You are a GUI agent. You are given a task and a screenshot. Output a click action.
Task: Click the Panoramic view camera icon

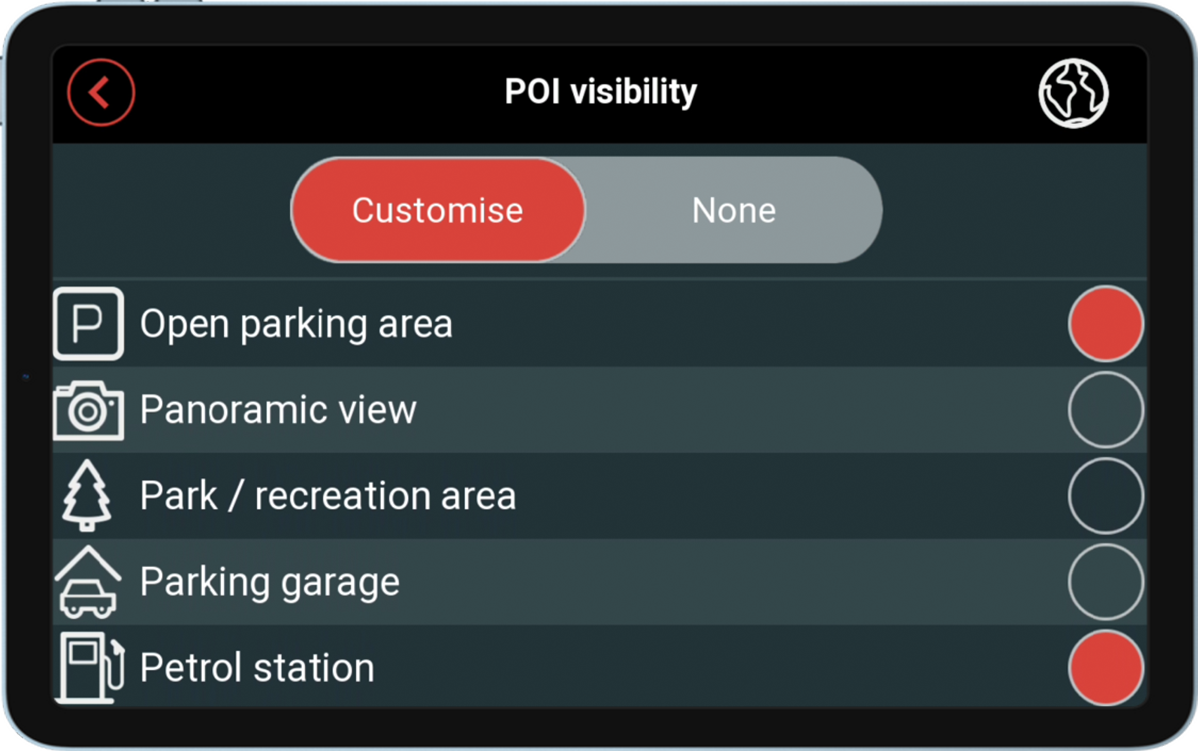(88, 410)
